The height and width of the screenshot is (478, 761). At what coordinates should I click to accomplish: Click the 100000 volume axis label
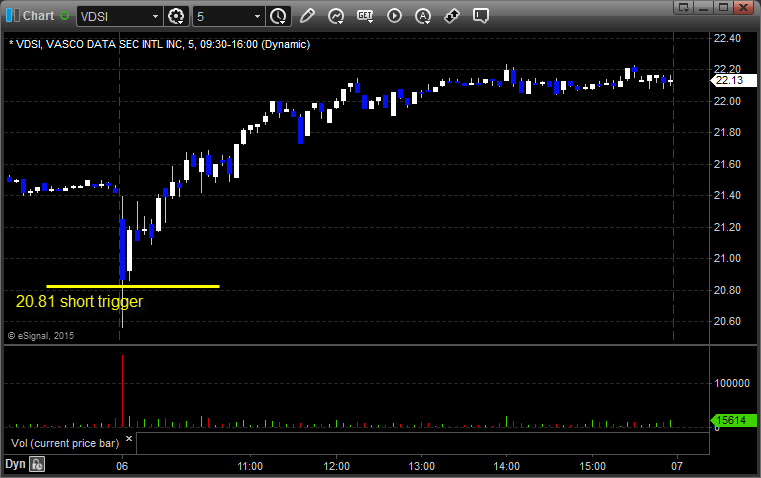[x=731, y=383]
